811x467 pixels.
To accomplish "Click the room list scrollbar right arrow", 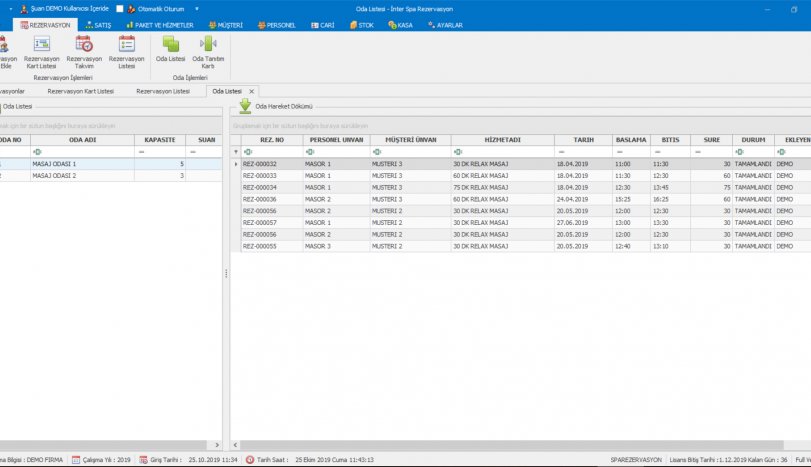I will [217, 445].
